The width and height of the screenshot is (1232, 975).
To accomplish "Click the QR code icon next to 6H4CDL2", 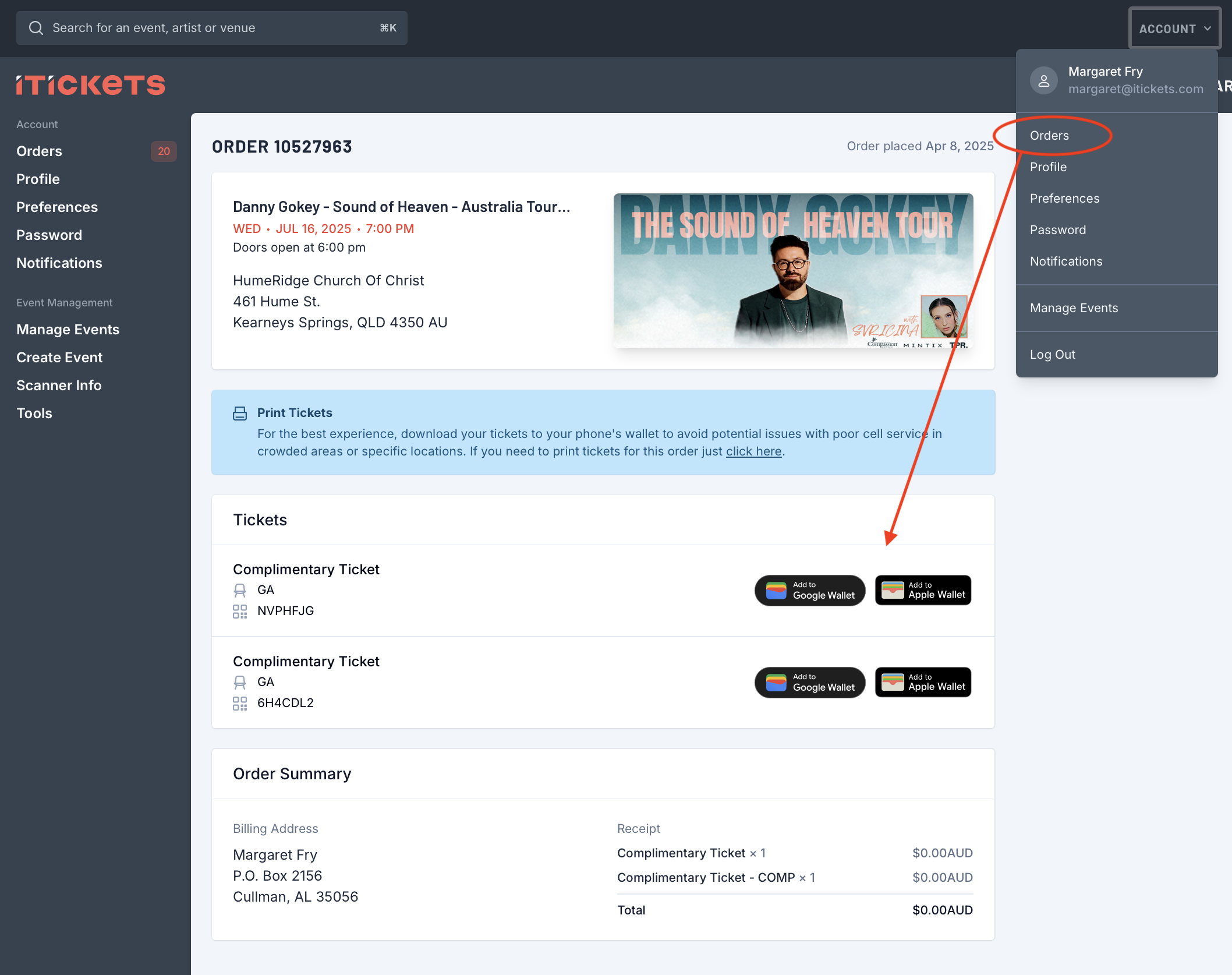I will 240,704.
